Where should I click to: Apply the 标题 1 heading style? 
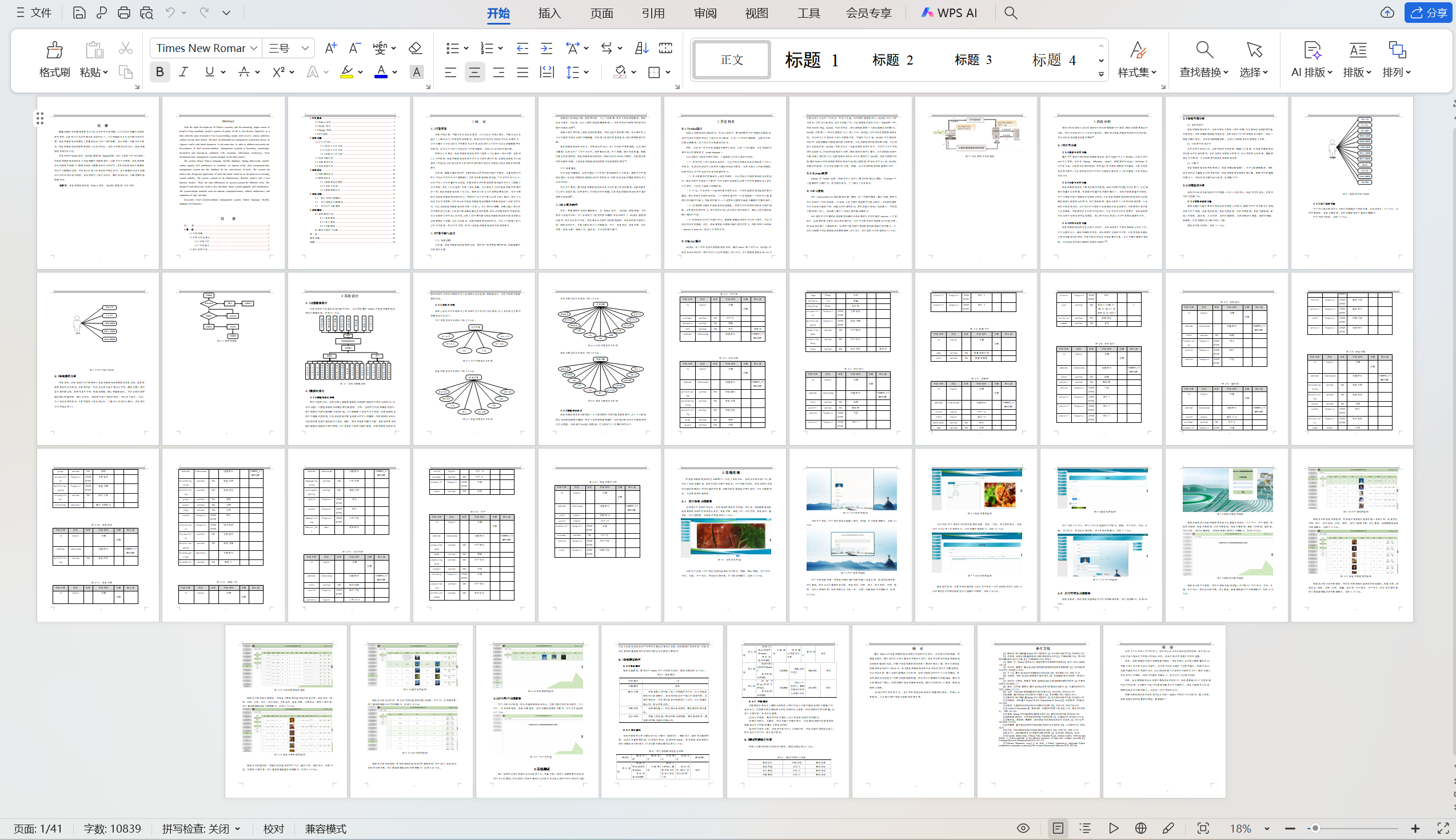click(x=811, y=60)
